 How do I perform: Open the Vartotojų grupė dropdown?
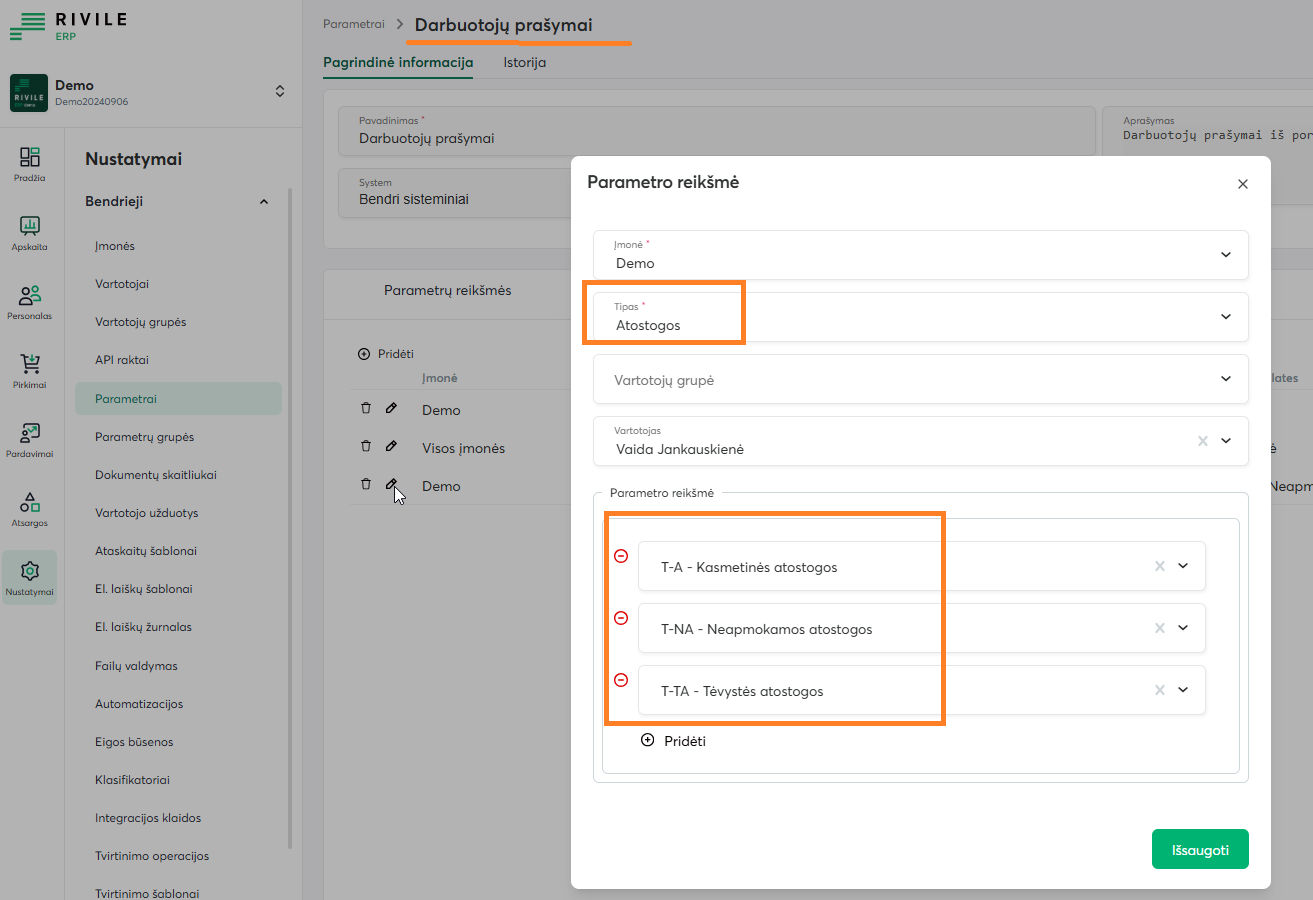coord(1226,379)
